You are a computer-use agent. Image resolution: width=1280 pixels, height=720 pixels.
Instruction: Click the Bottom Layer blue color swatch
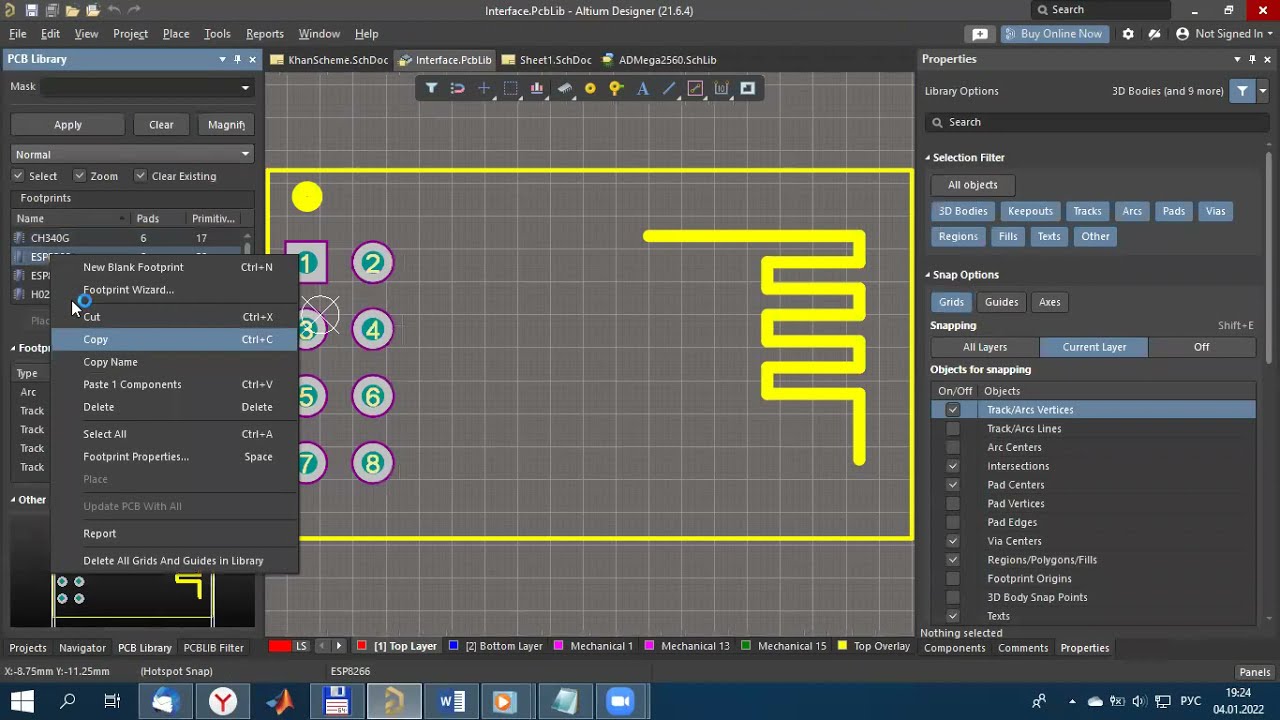pyautogui.click(x=454, y=646)
